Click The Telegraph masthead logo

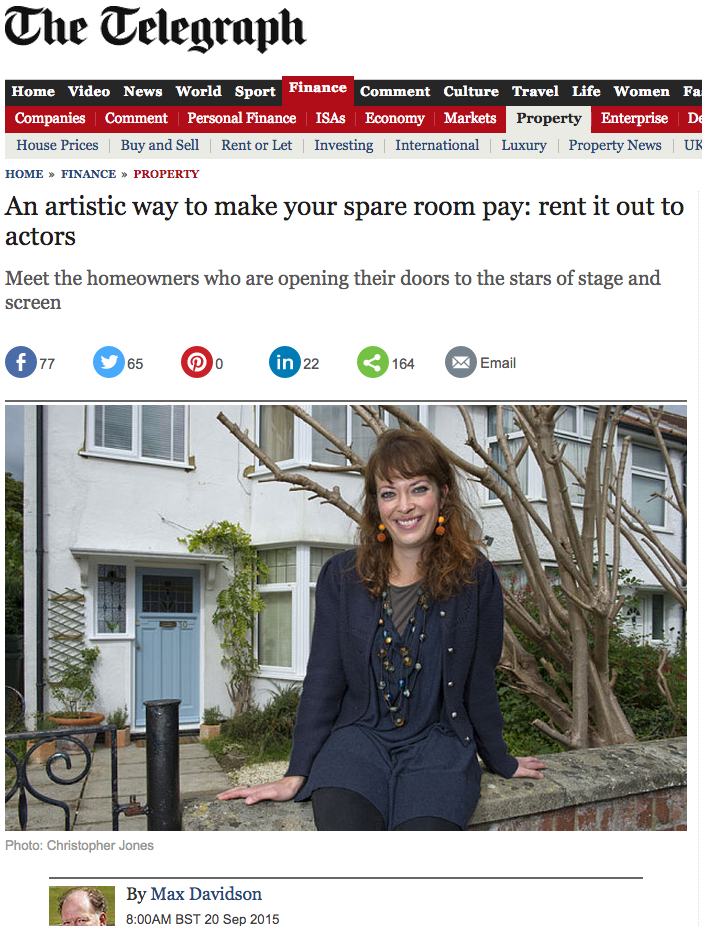pos(155,30)
